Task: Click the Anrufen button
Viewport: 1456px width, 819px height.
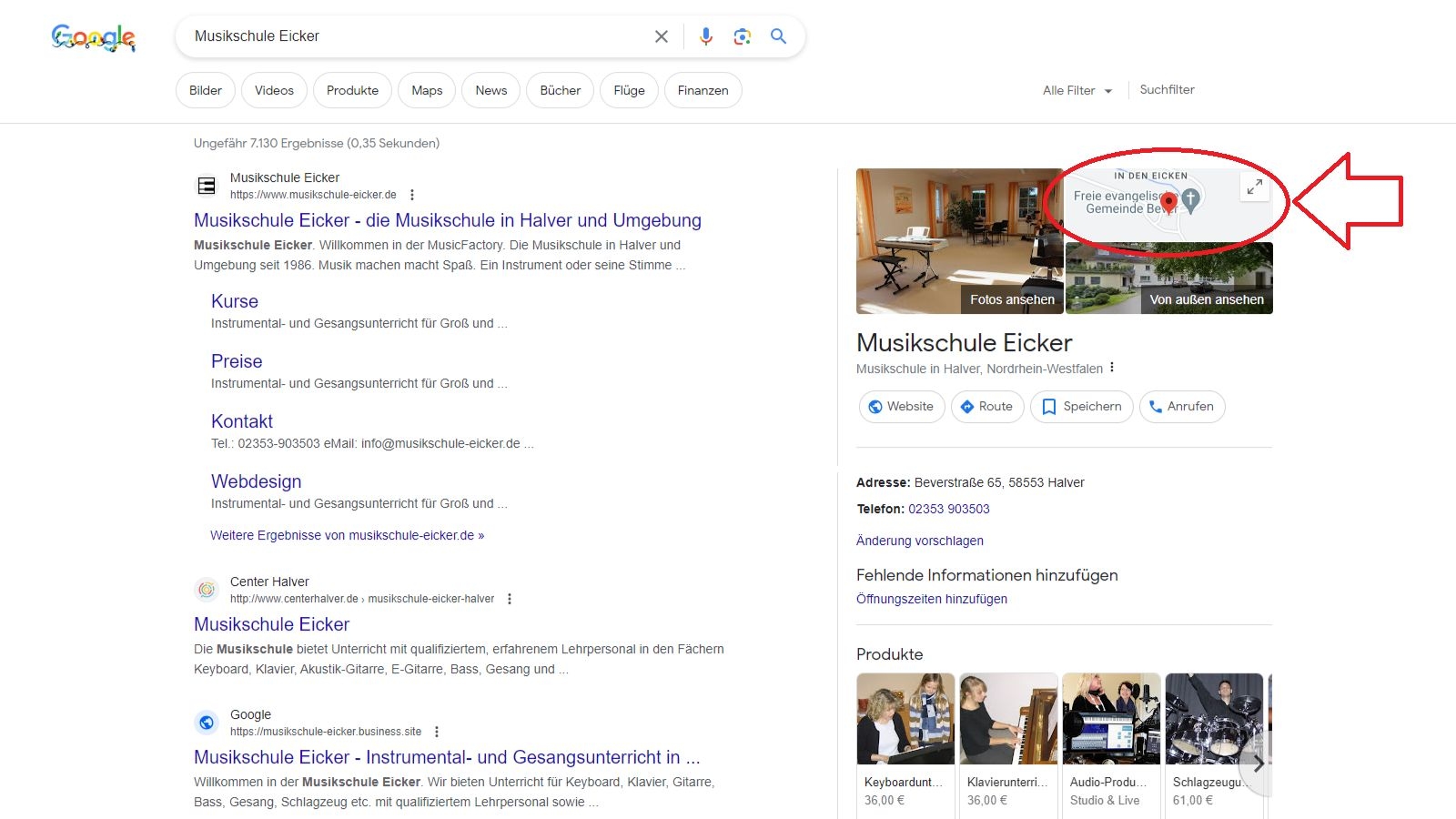Action: click(1182, 407)
